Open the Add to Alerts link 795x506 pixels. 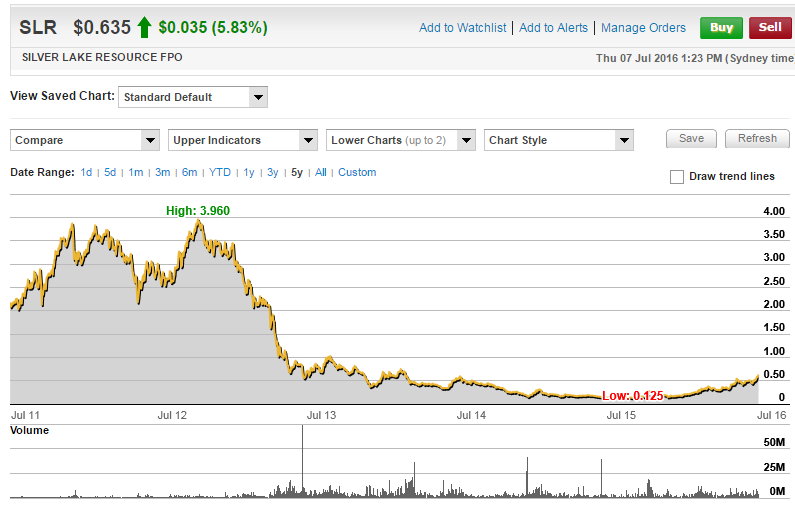tap(553, 28)
